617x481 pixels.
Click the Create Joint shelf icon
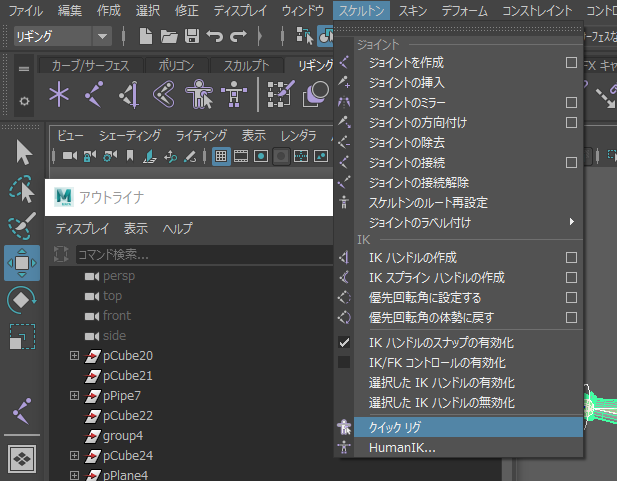pyautogui.click(x=94, y=94)
